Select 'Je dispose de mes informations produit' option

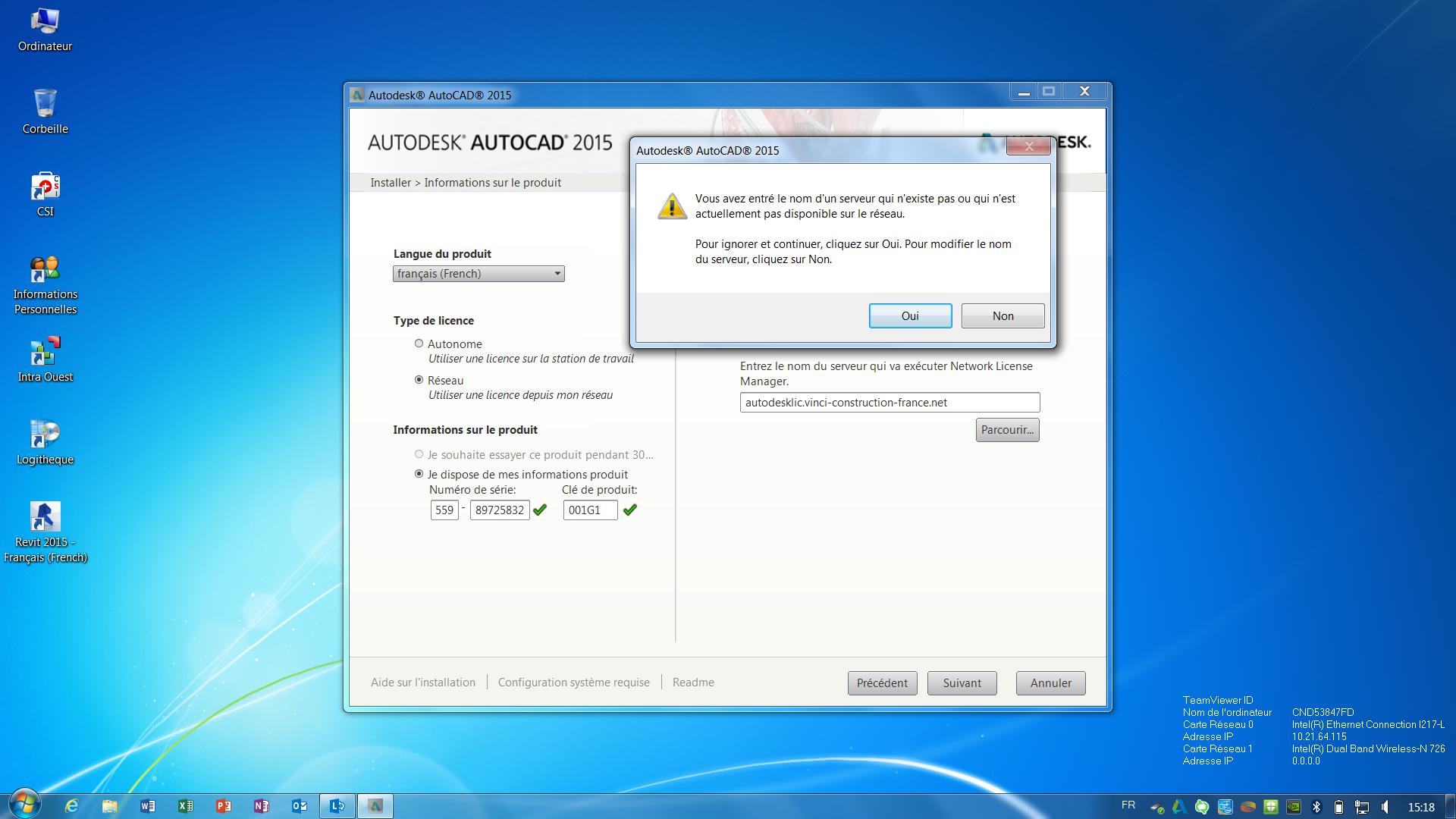click(x=419, y=474)
